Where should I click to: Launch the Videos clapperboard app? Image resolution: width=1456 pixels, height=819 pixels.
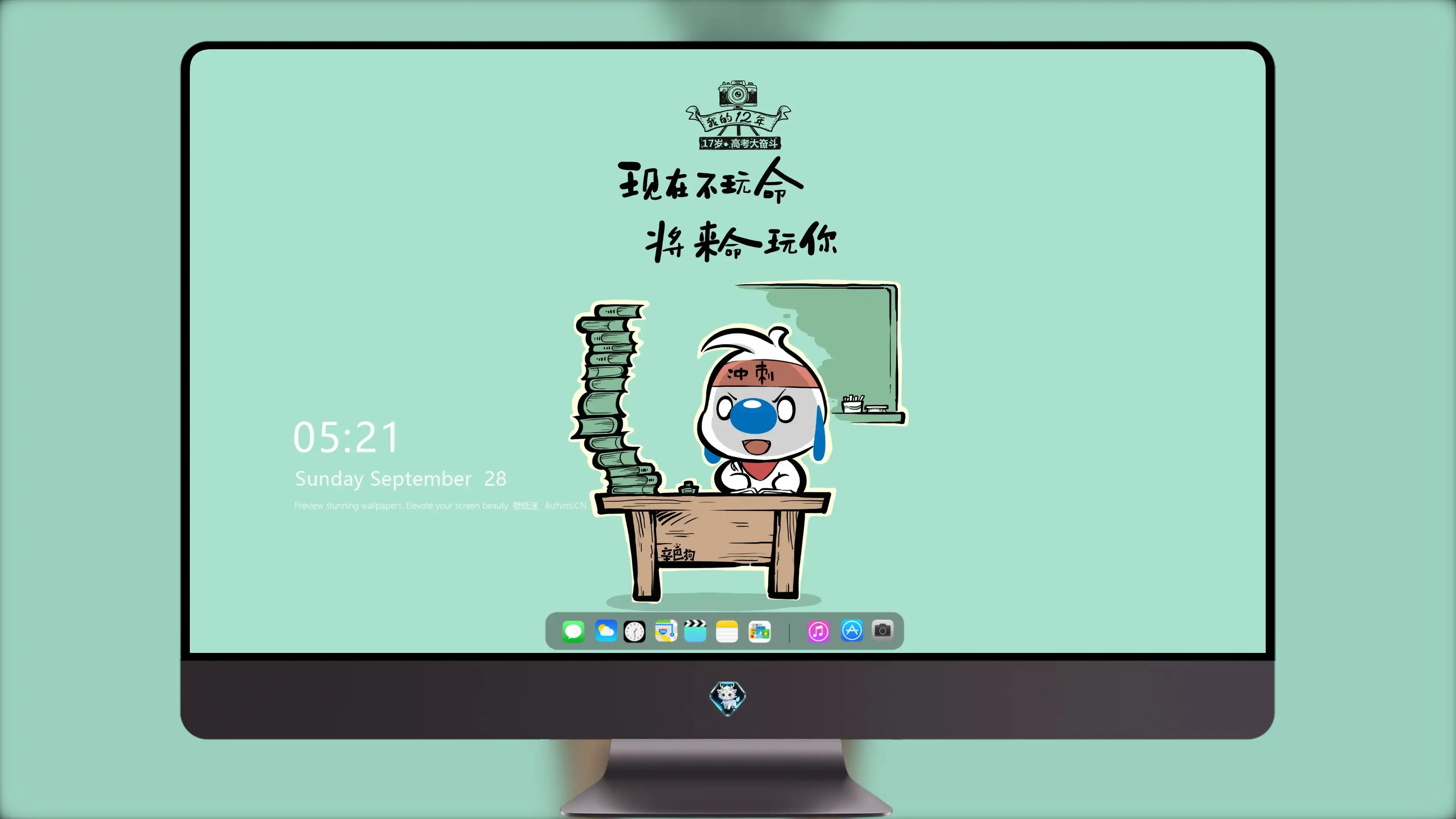click(x=695, y=631)
